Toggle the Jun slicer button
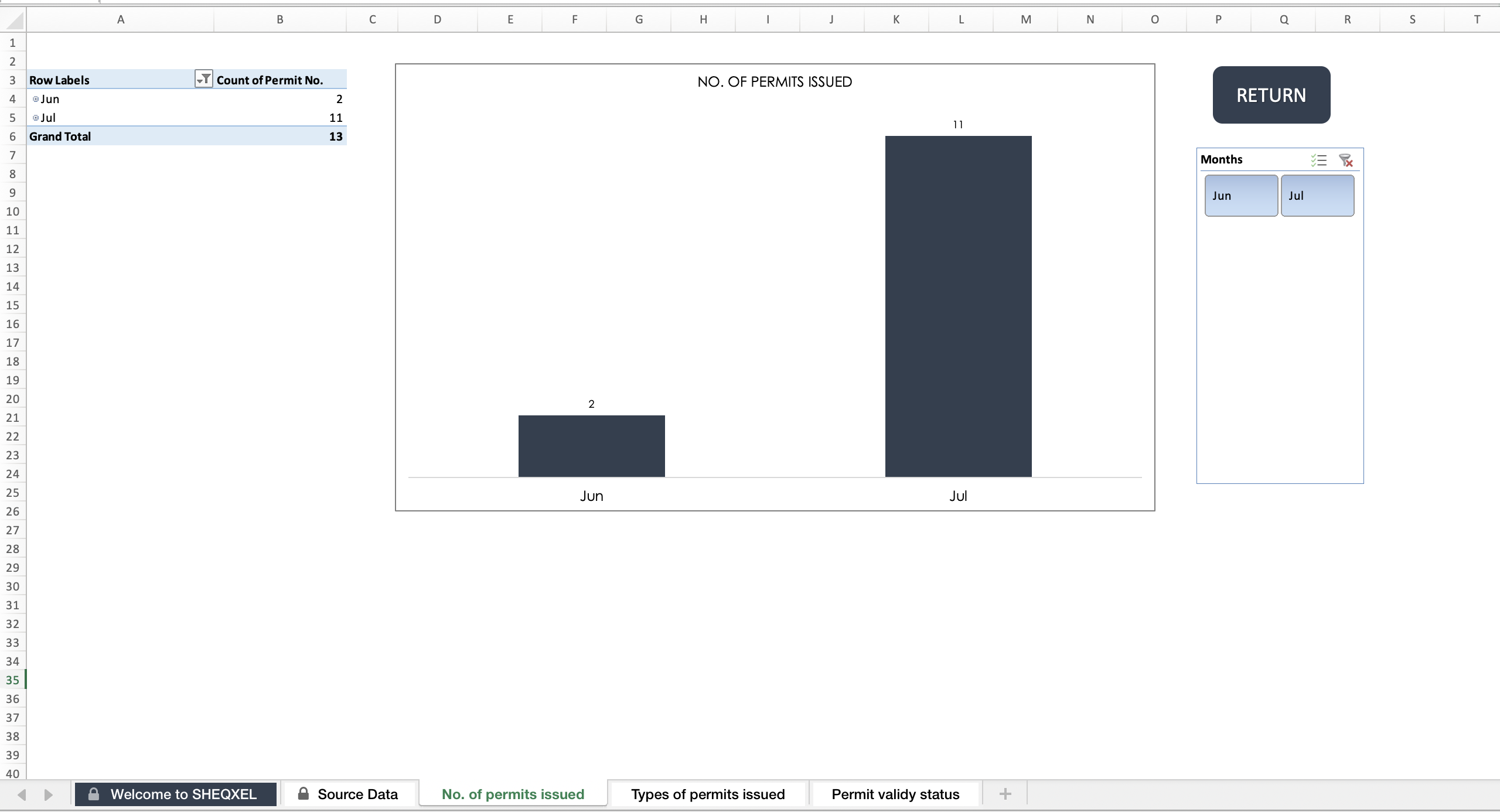1500x812 pixels. tap(1241, 196)
